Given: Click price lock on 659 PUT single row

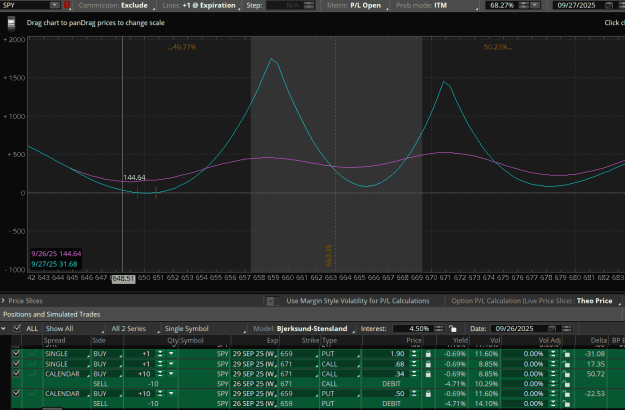Looking at the screenshot, I should (x=428, y=354).
